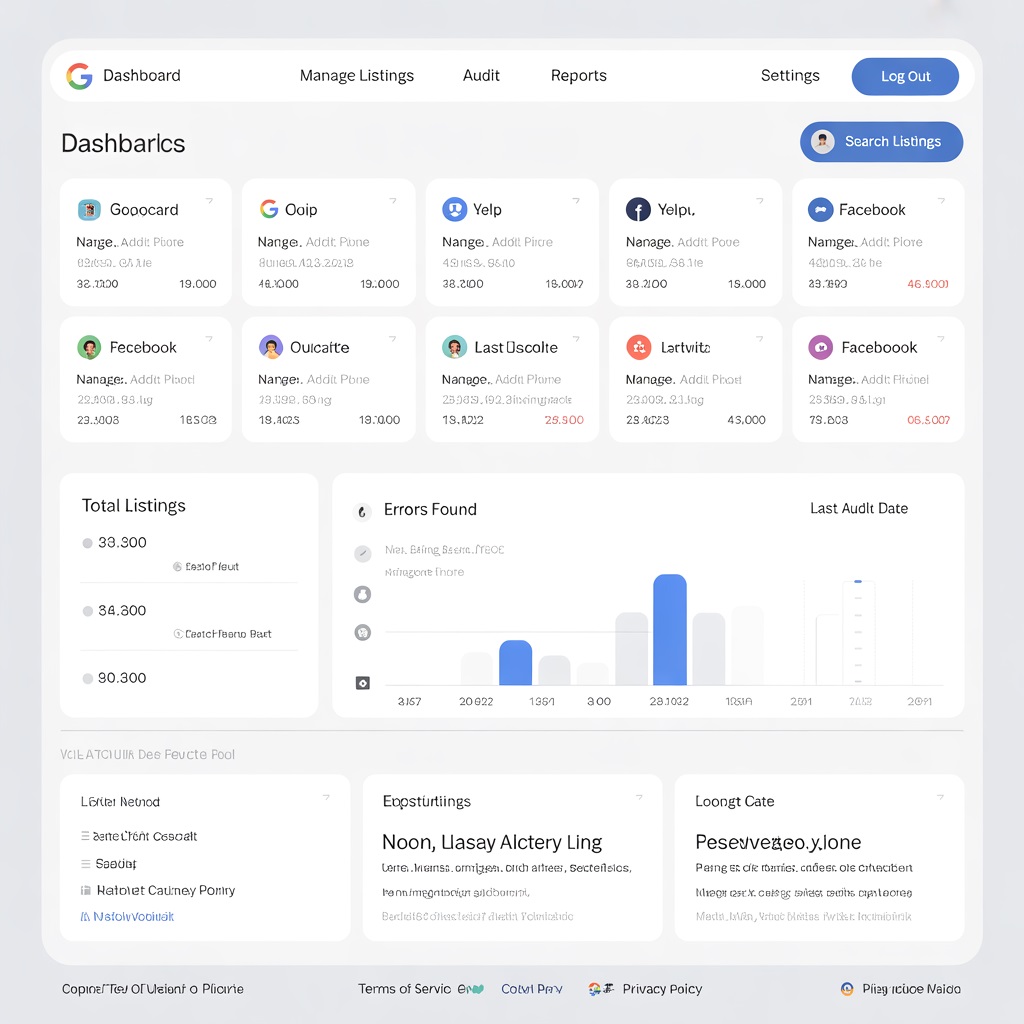Open the Manage Listings menu

click(357, 75)
